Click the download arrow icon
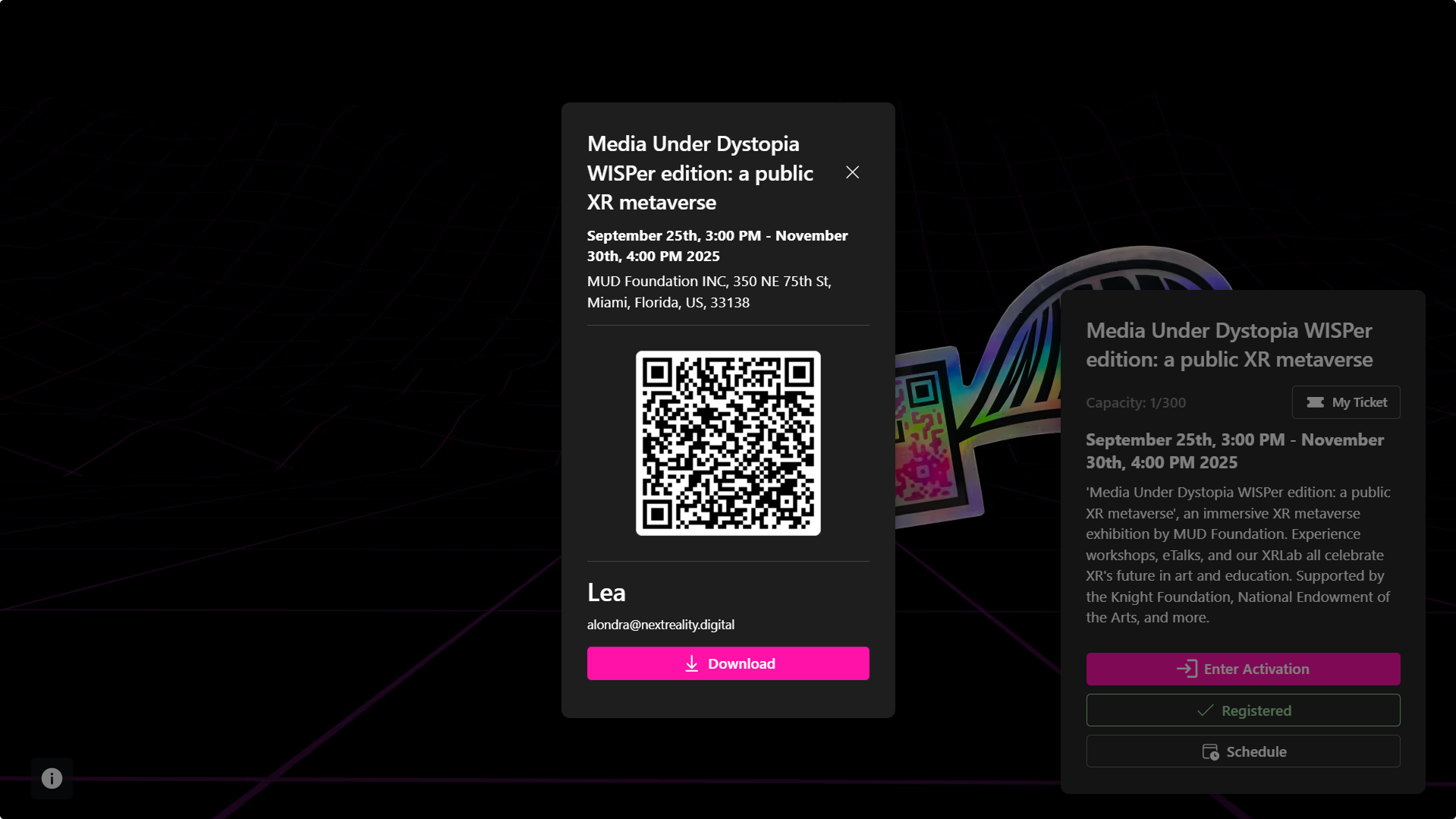1456x819 pixels. click(691, 664)
